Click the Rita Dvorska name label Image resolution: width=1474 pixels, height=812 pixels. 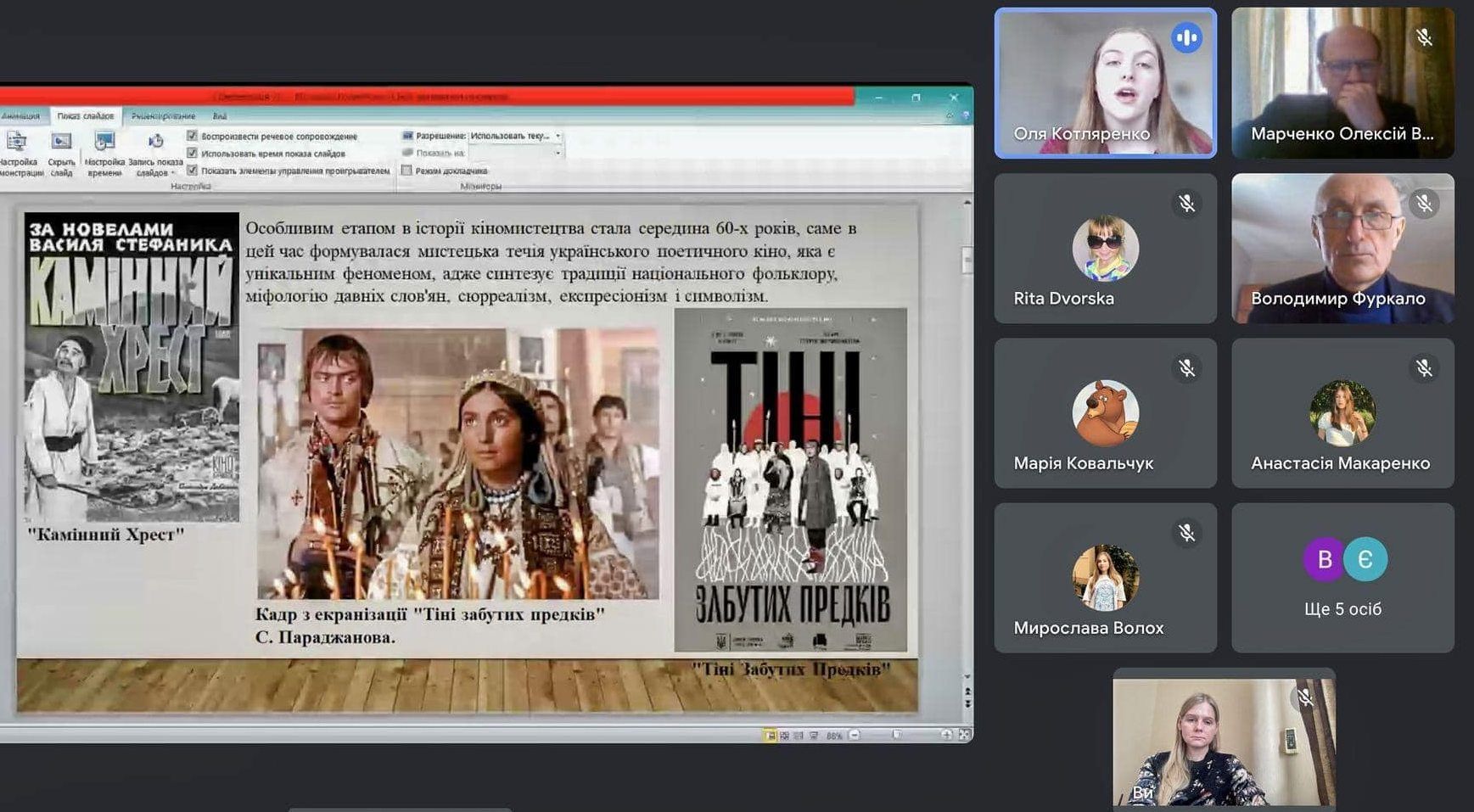point(1063,299)
